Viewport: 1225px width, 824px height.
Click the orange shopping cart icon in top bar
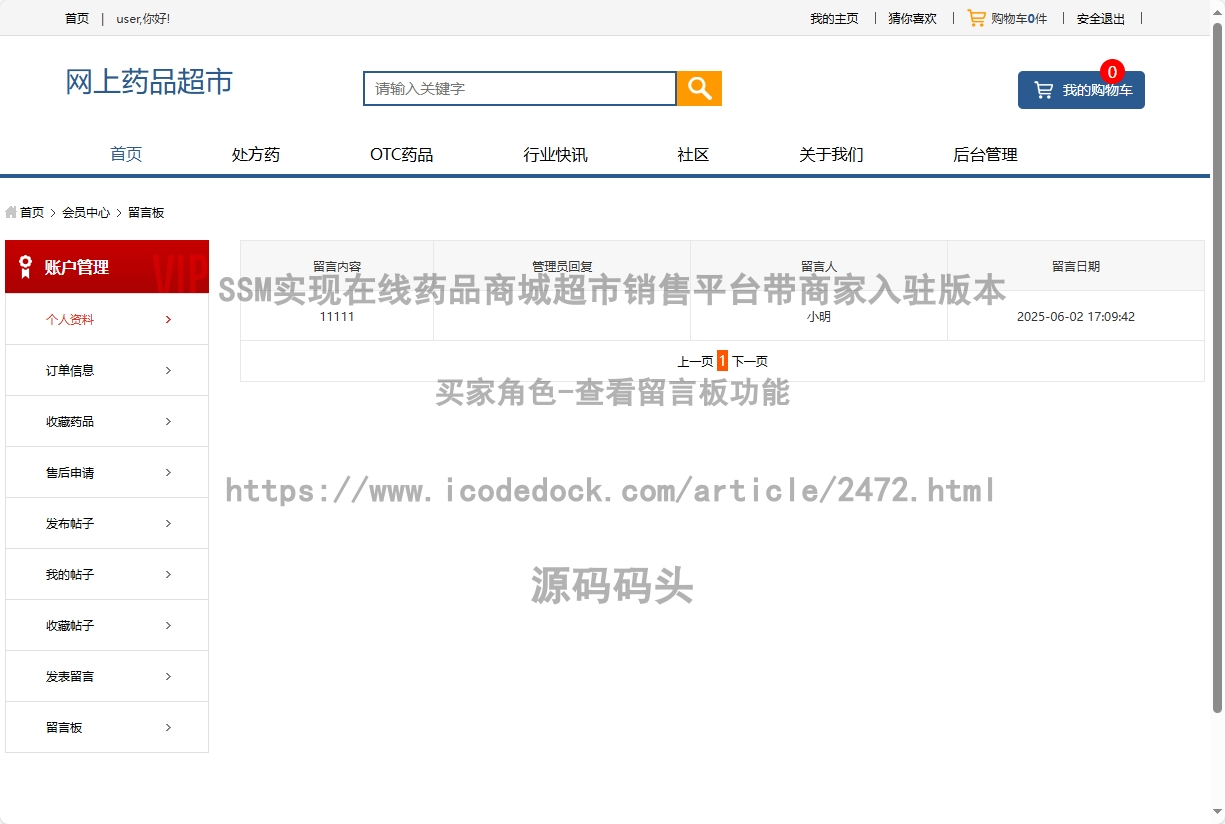pos(976,18)
